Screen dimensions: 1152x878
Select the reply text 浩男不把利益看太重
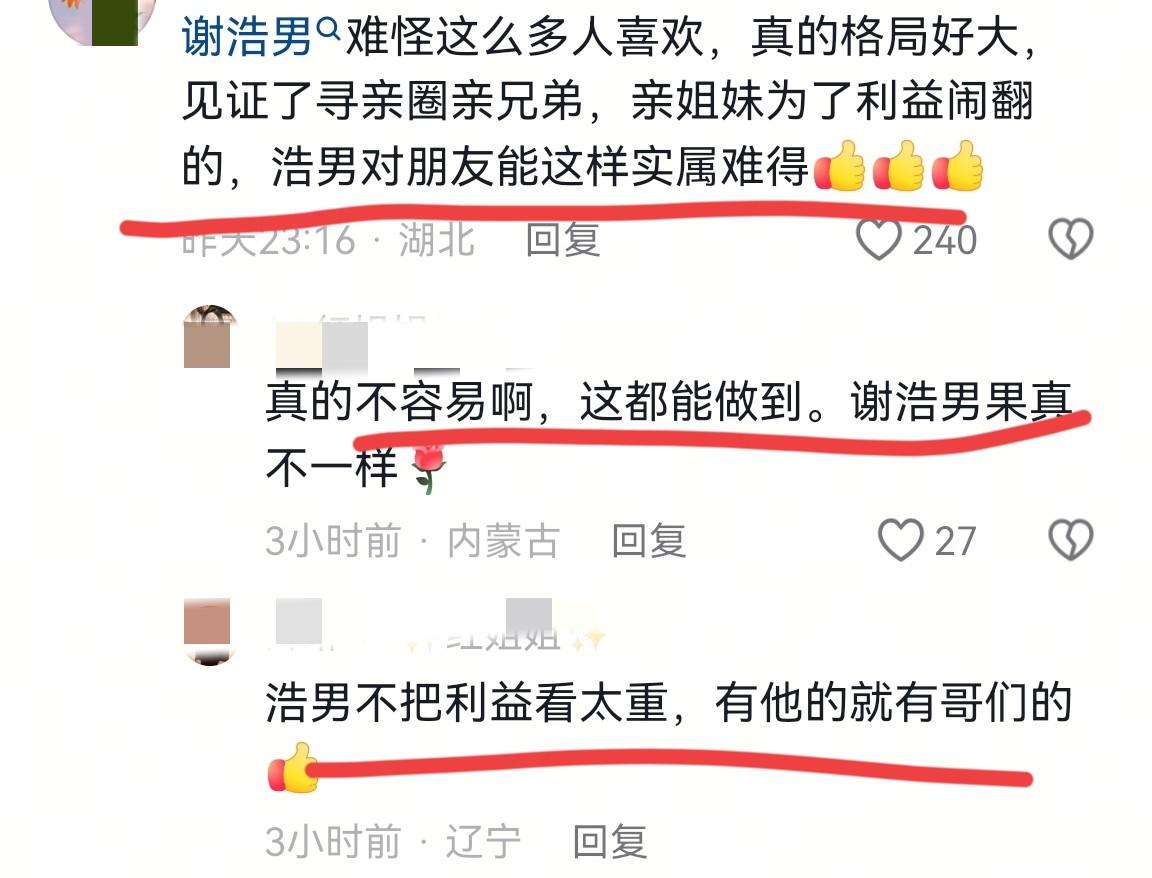click(669, 733)
